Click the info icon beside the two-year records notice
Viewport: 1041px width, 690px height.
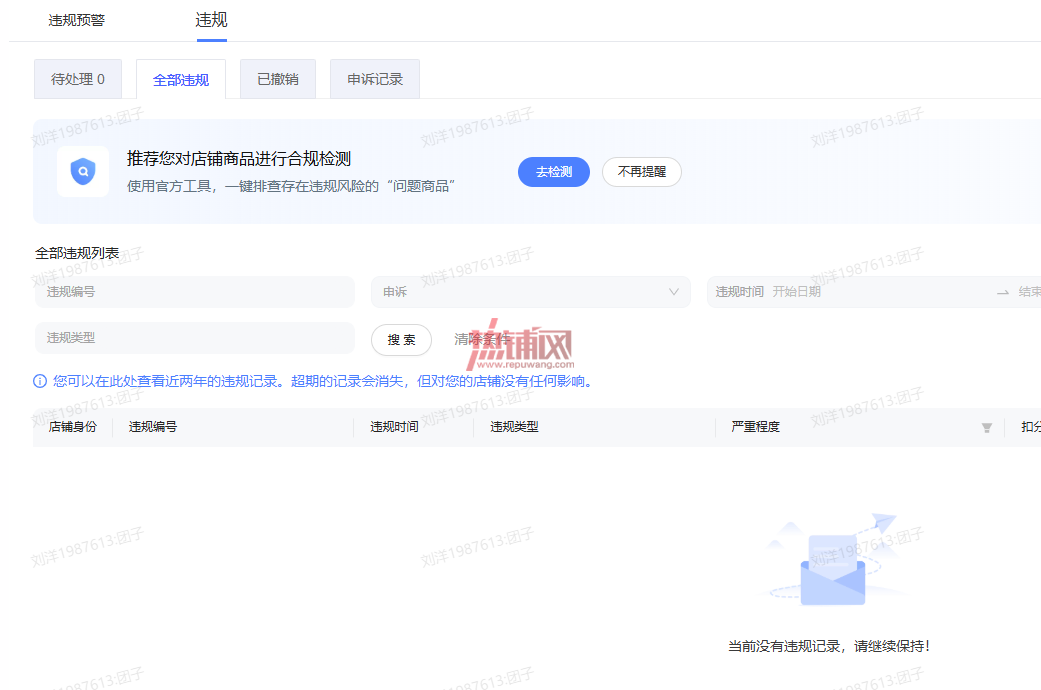(40, 381)
